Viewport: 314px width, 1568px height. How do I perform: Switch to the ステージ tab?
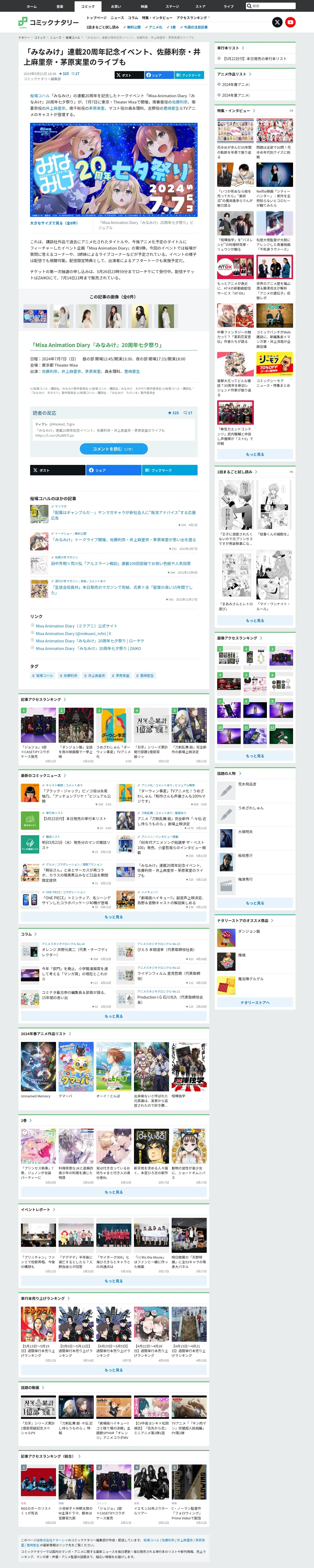(x=172, y=6)
